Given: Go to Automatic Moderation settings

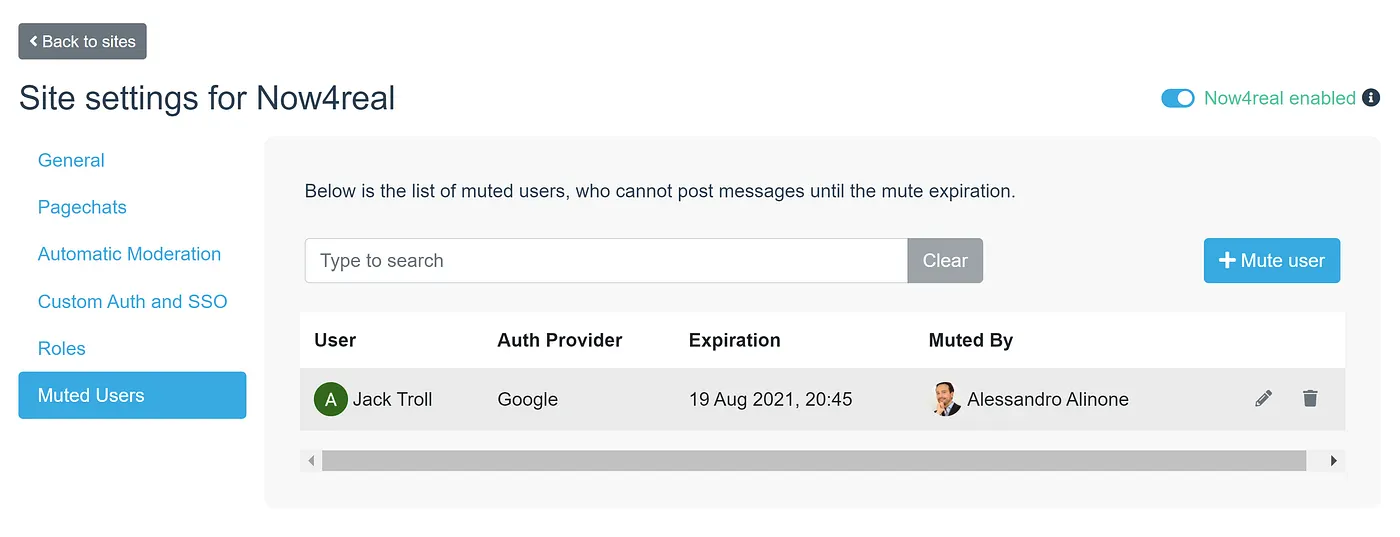Looking at the screenshot, I should coord(129,254).
